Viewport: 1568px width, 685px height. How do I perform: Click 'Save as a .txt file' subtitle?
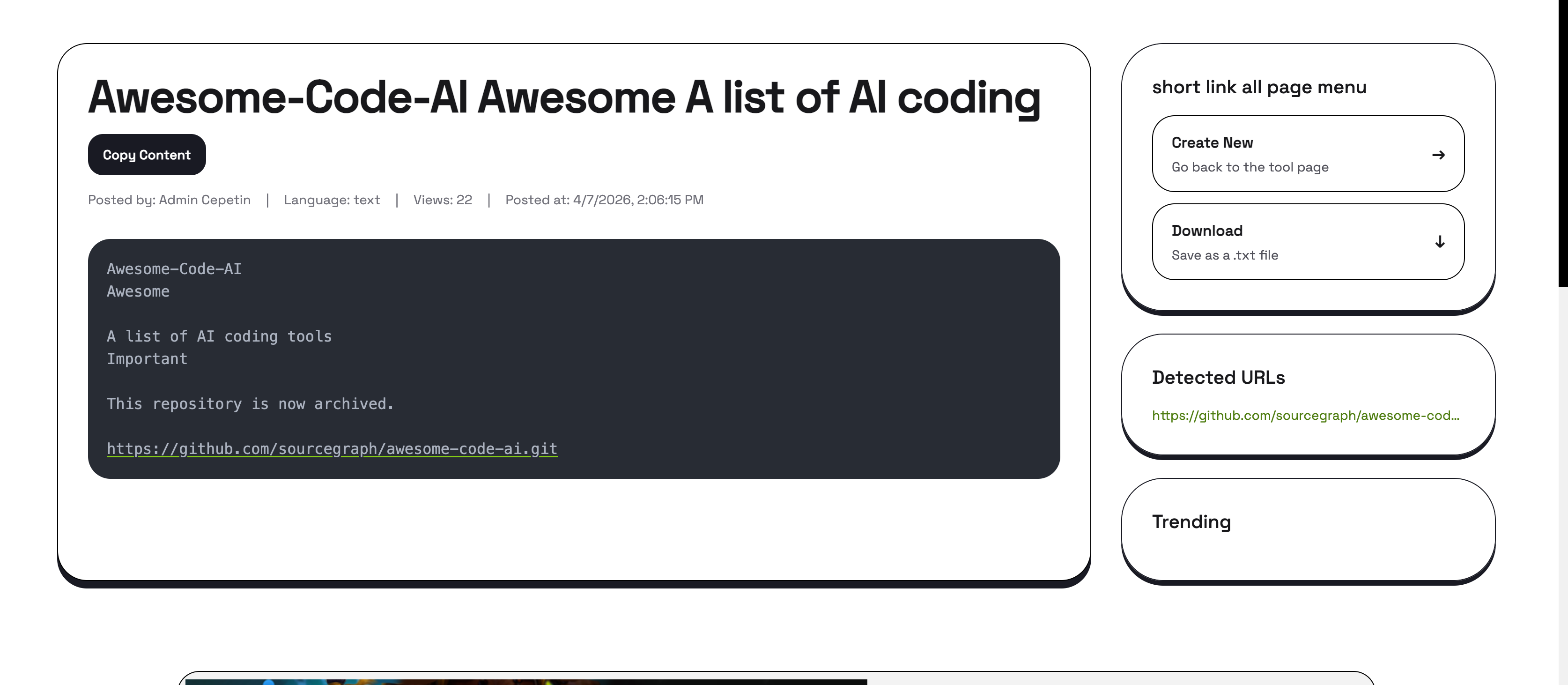(x=1225, y=255)
